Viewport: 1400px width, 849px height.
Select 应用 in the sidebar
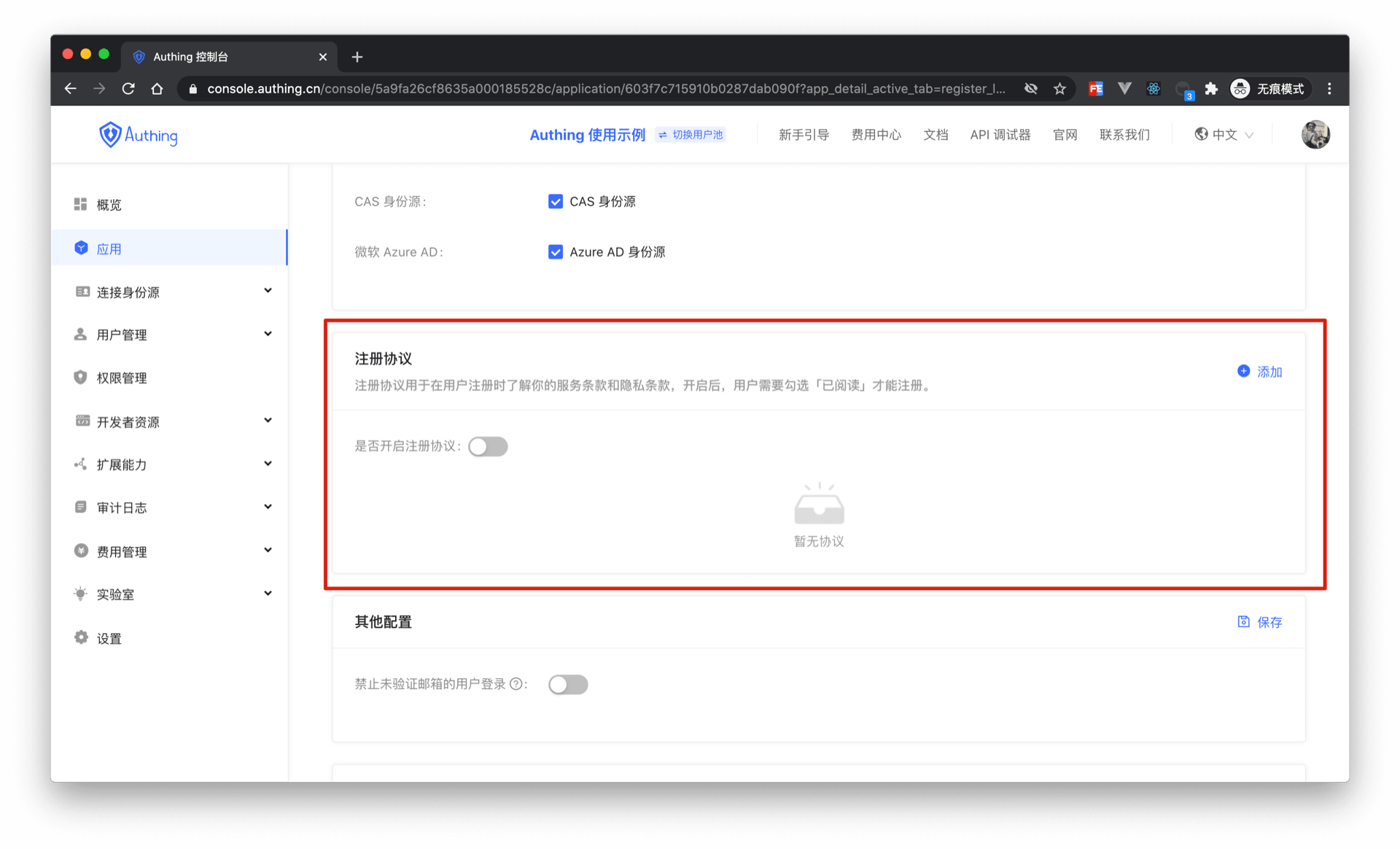click(109, 249)
